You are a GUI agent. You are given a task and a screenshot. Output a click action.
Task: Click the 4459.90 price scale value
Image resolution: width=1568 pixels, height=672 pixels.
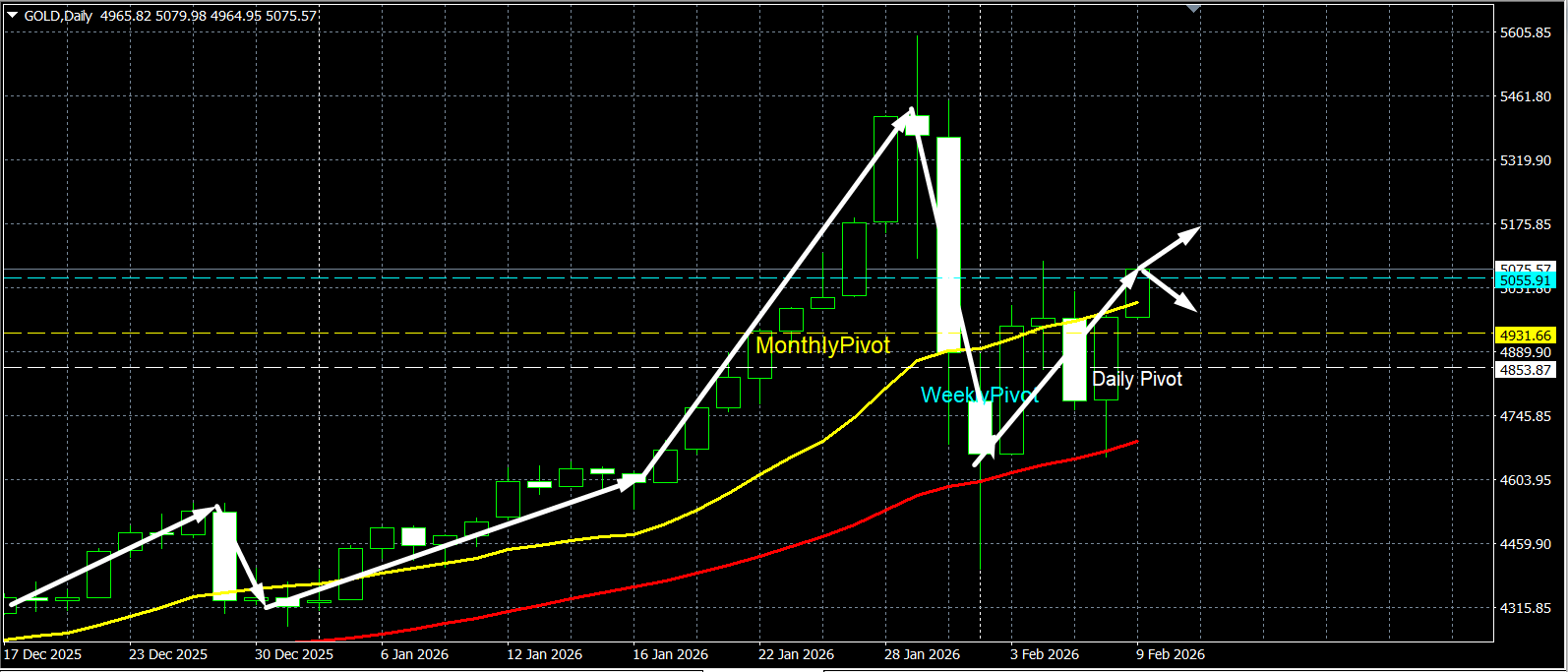pos(1526,544)
